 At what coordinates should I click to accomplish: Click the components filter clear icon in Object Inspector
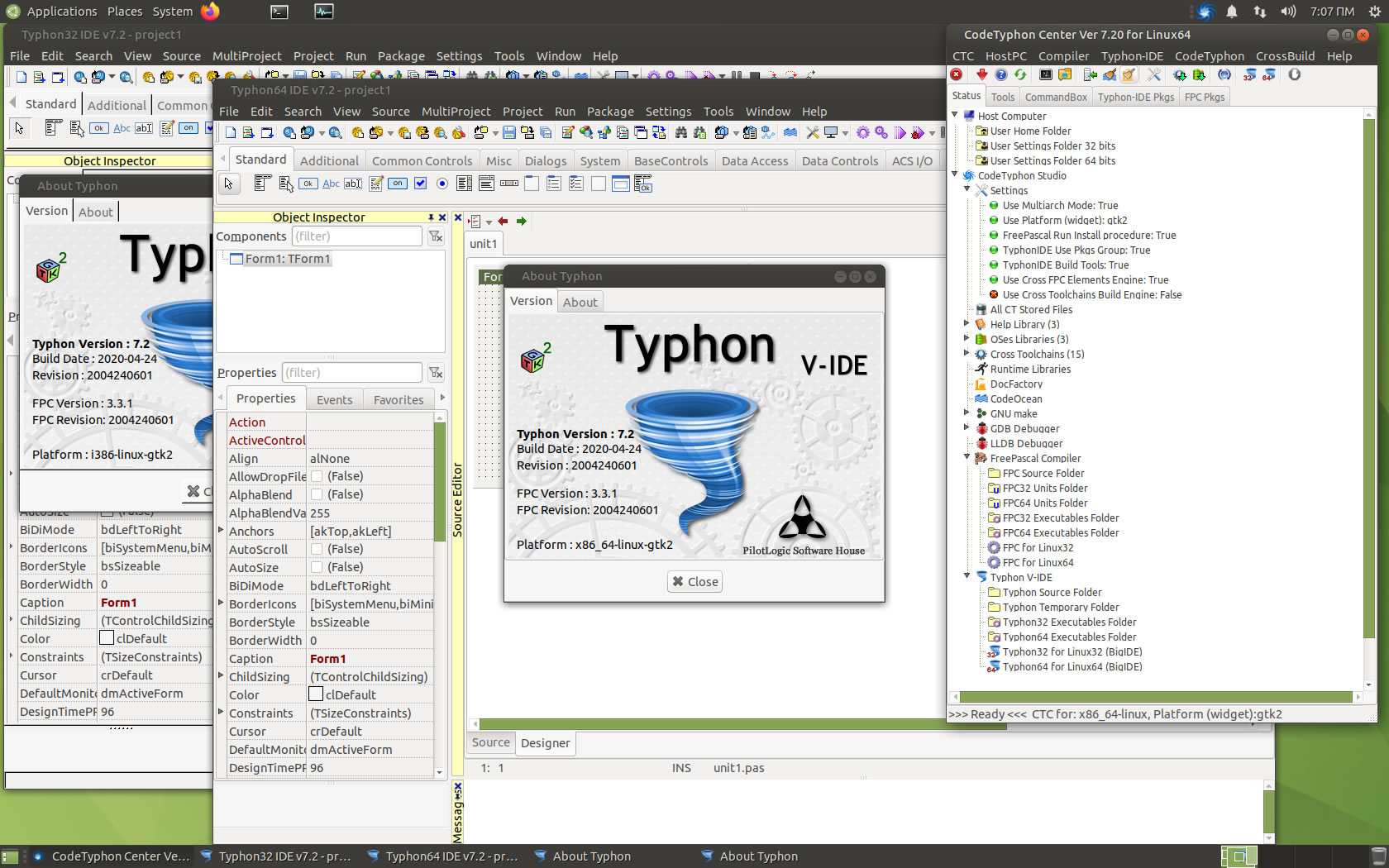point(436,237)
